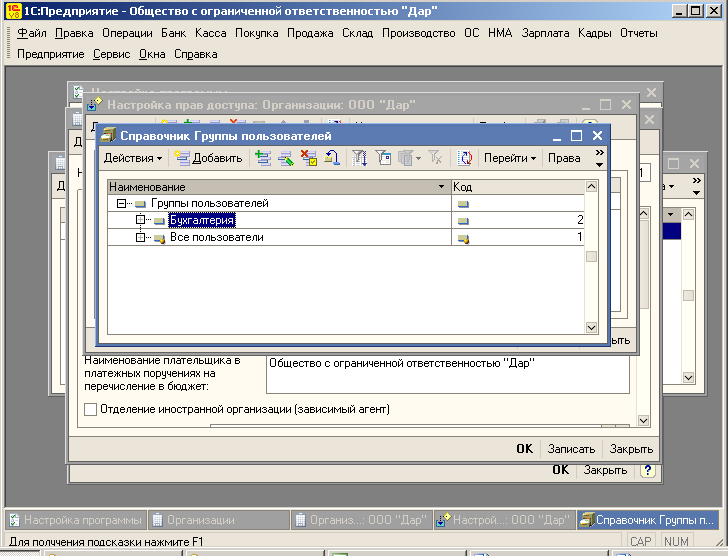Collapse the Группы пользователей tree root
Screen dimensions: 728x556
[x=121, y=204]
